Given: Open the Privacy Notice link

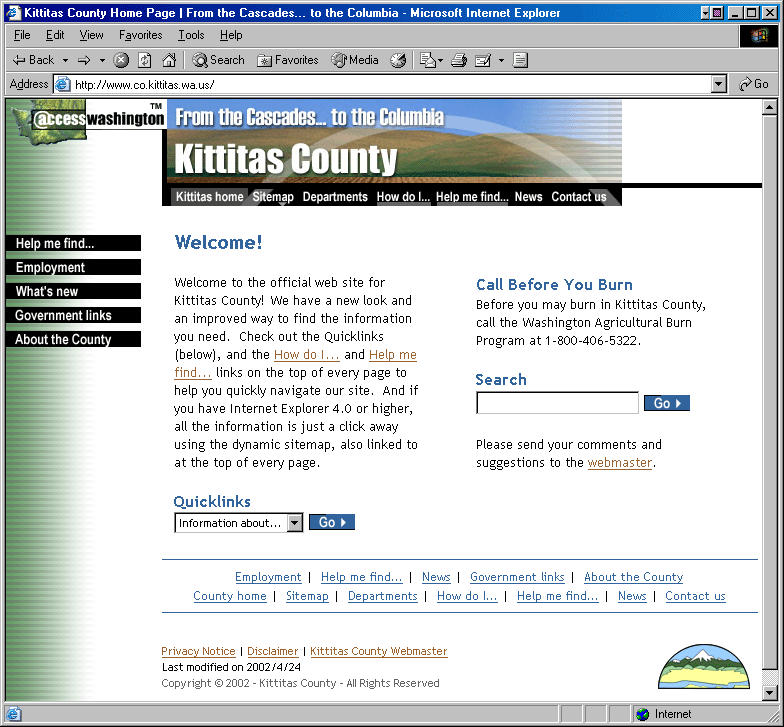Looking at the screenshot, I should coord(198,651).
